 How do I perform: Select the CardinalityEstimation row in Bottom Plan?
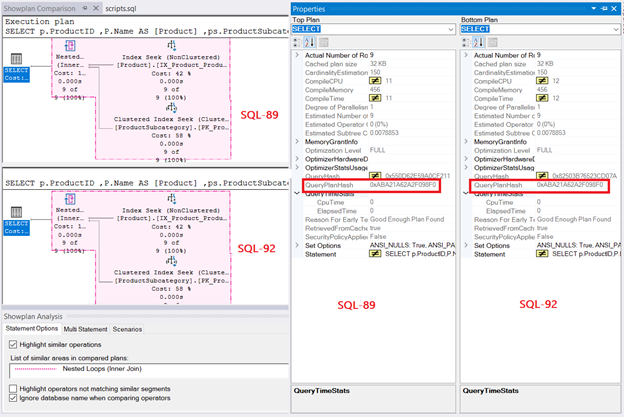(545, 72)
